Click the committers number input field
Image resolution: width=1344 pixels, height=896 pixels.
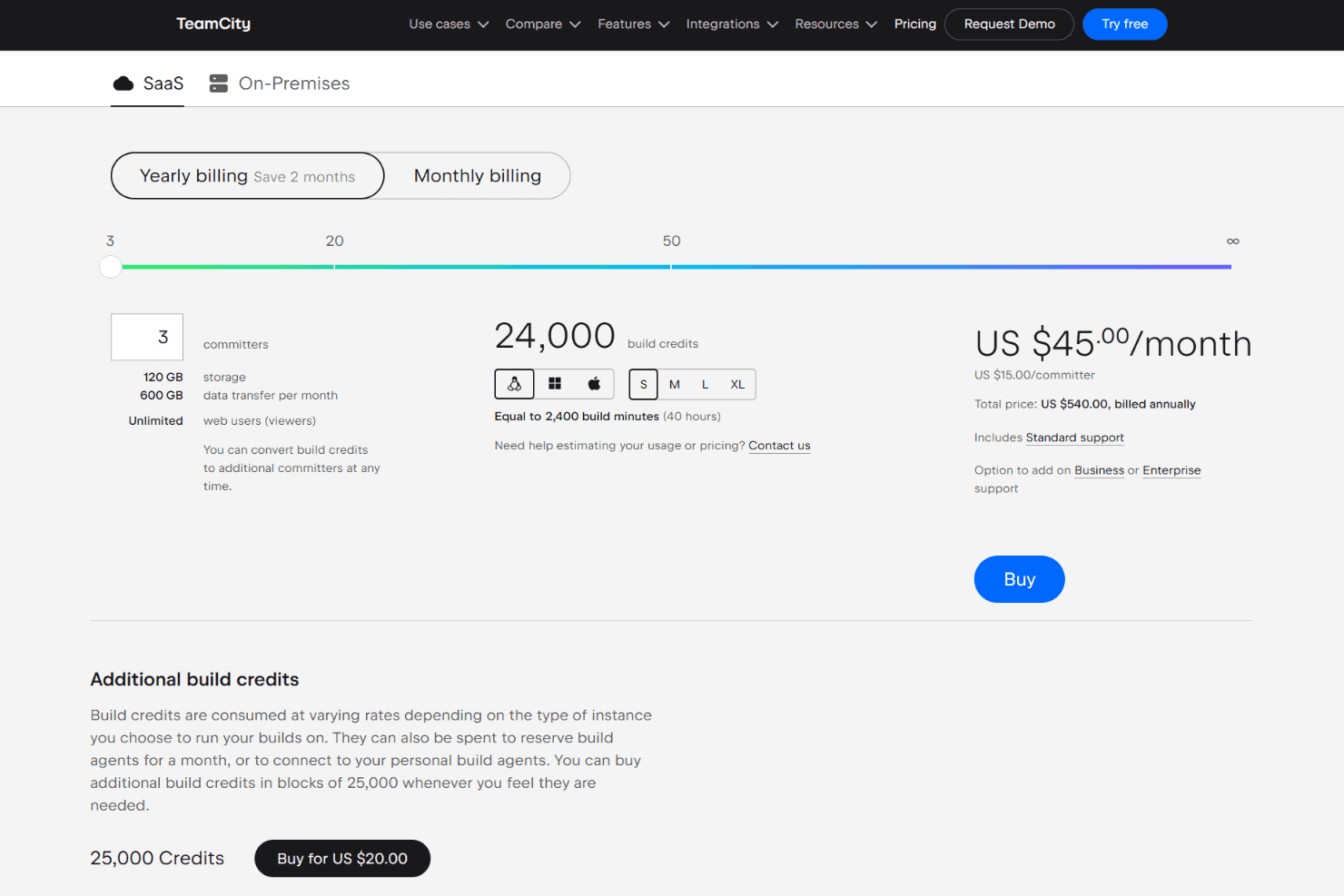click(x=147, y=337)
